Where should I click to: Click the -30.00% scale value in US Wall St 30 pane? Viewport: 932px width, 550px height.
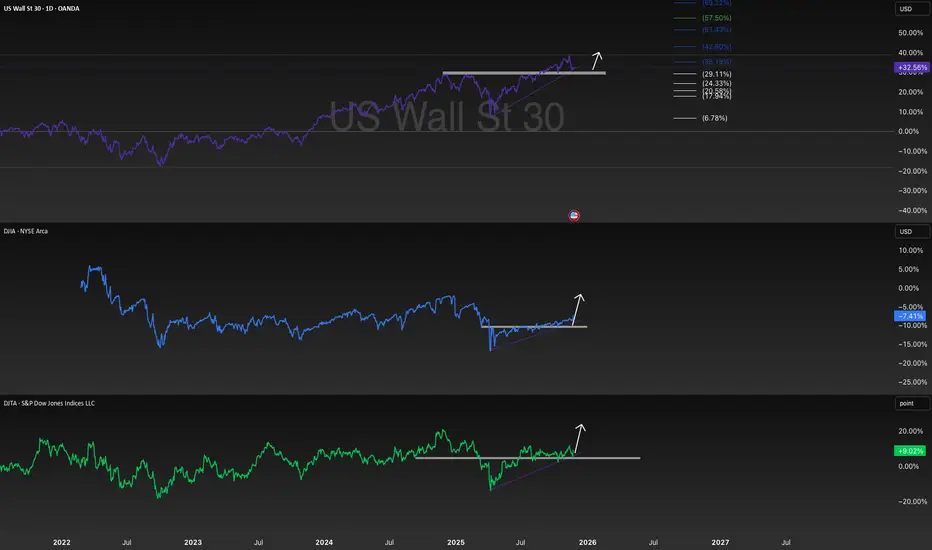click(x=911, y=190)
